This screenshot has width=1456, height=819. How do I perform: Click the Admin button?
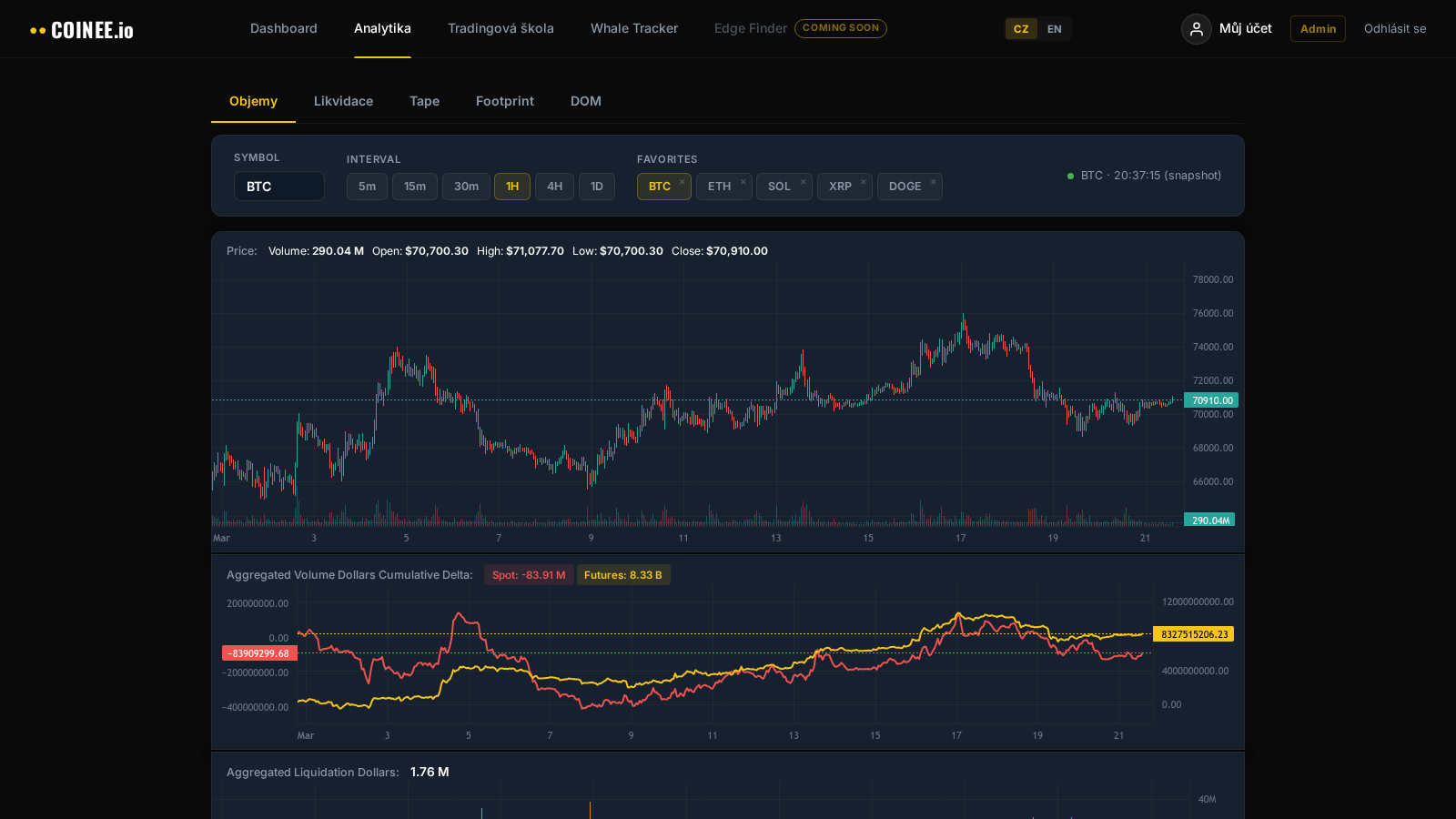1318,28
